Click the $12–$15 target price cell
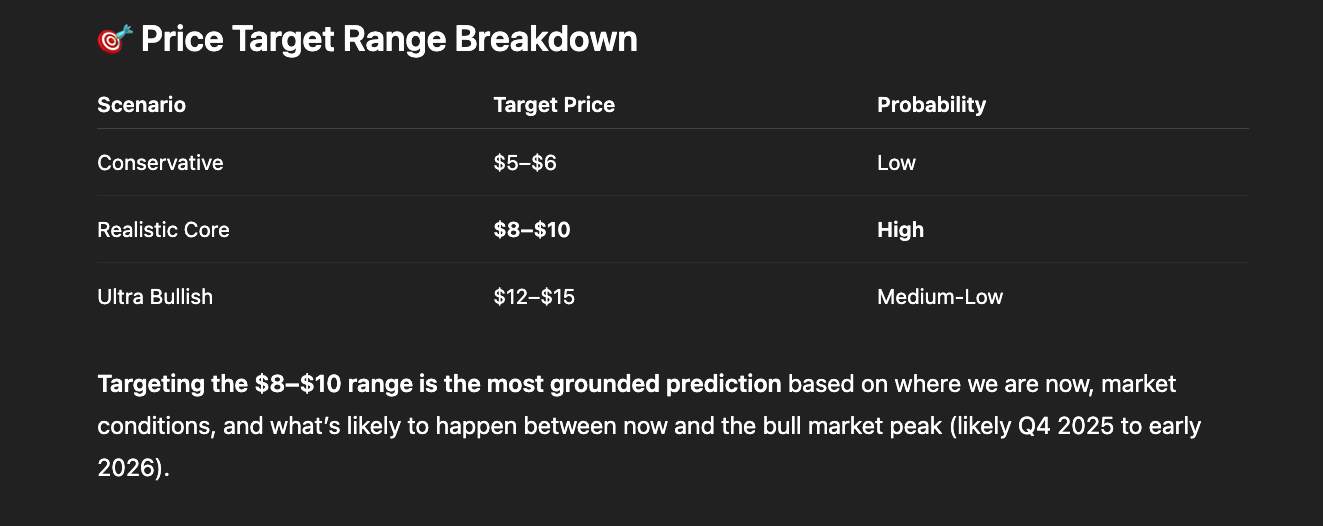1323x526 pixels. click(x=534, y=297)
